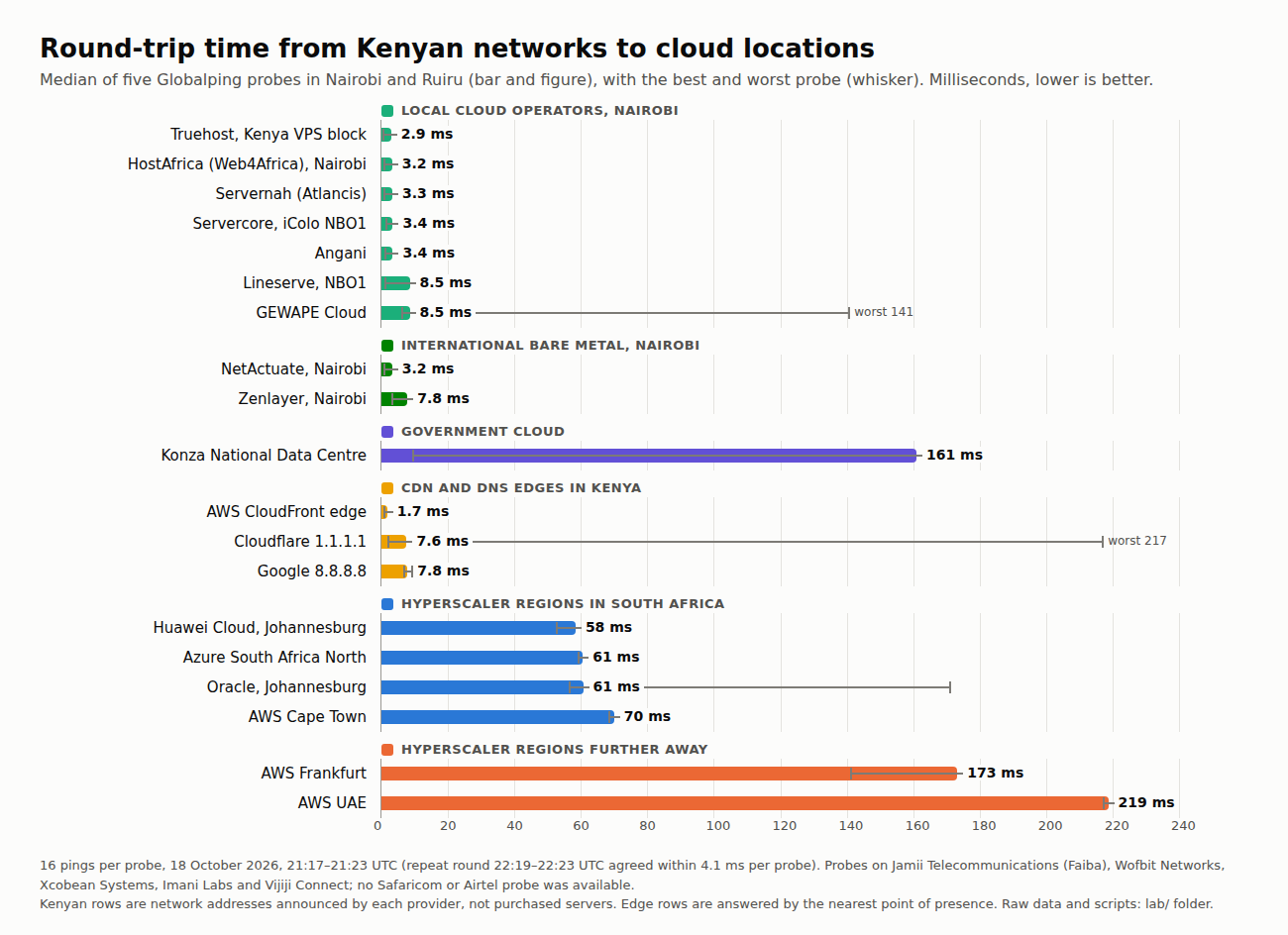Click the NetActuate, Nairobi label

[x=293, y=369]
